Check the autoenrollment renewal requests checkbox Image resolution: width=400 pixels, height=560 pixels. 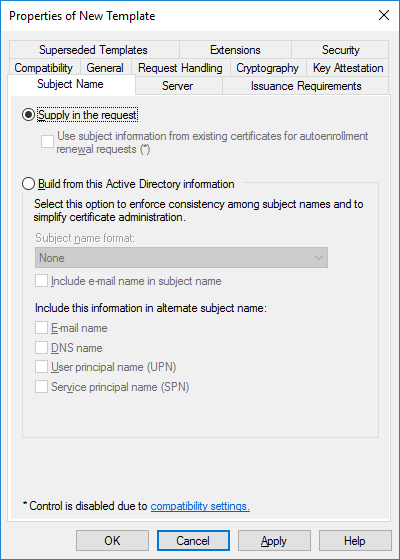tap(48, 141)
